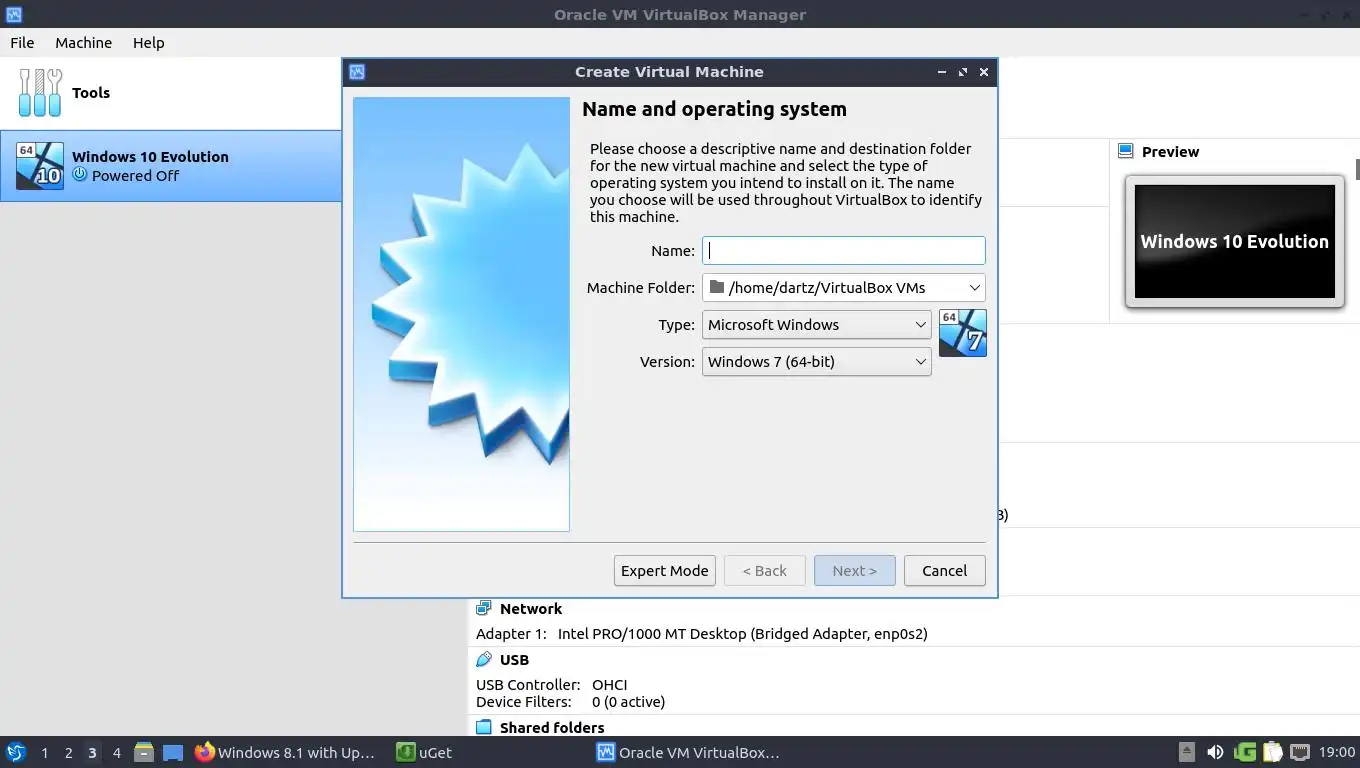Click the eject removable media tray icon
This screenshot has width=1360, height=768.
click(1187, 752)
